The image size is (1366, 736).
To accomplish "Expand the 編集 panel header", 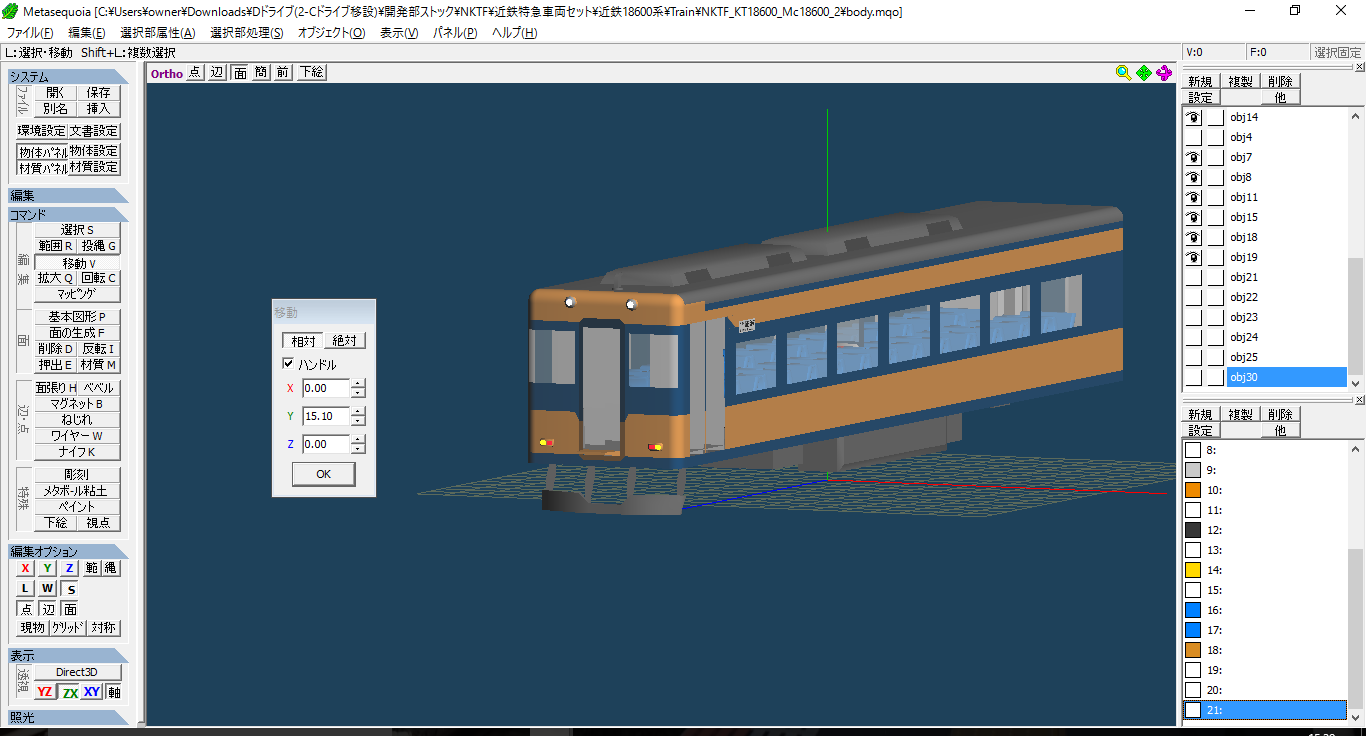I will pyautogui.click(x=68, y=195).
